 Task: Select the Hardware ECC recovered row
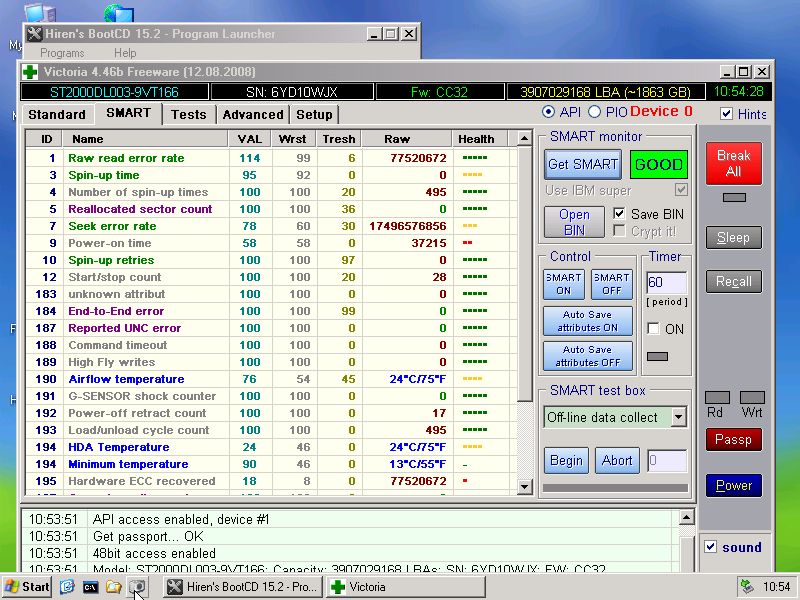271,481
